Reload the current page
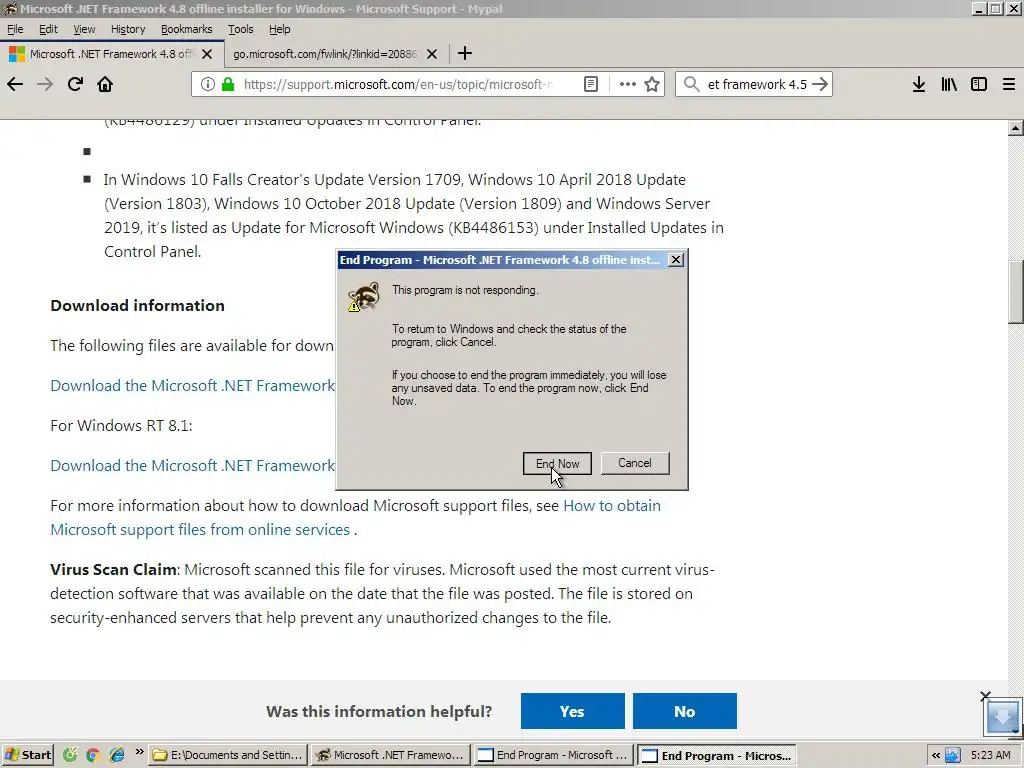 (75, 84)
